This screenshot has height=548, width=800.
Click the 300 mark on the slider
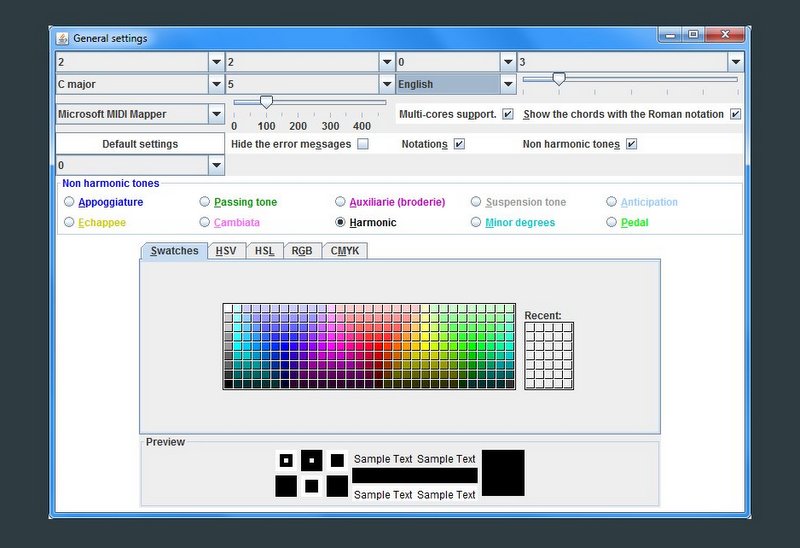pos(330,126)
